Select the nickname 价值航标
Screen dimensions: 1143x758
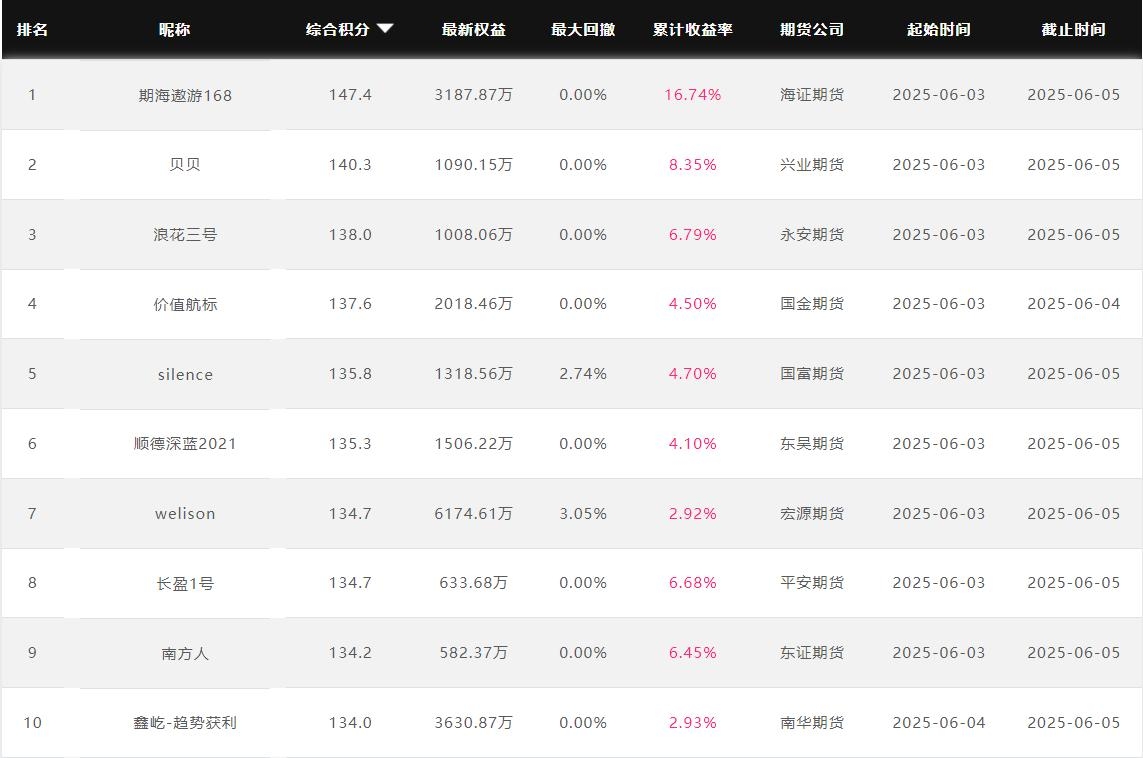point(185,305)
